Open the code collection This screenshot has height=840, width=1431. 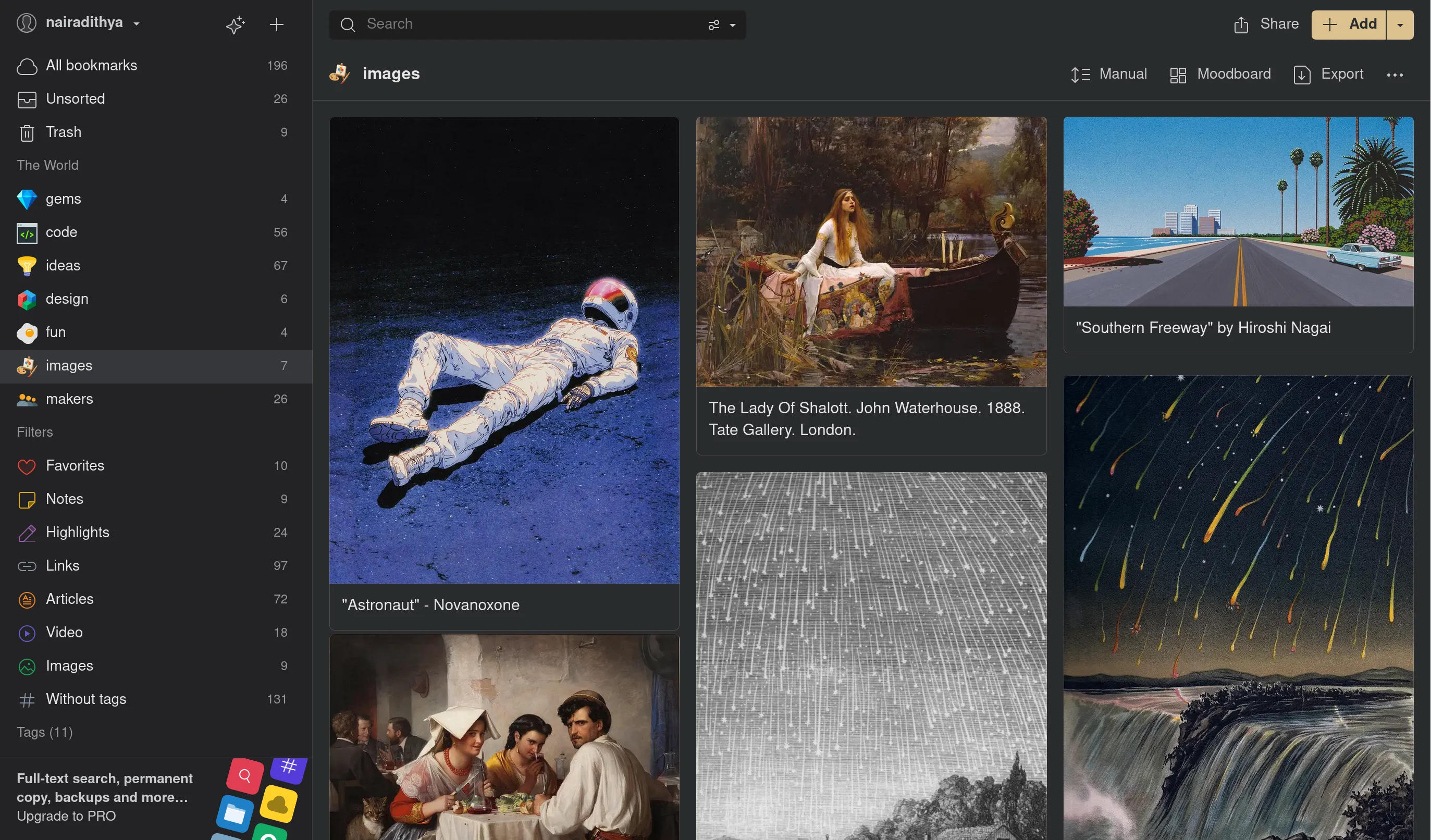(61, 232)
